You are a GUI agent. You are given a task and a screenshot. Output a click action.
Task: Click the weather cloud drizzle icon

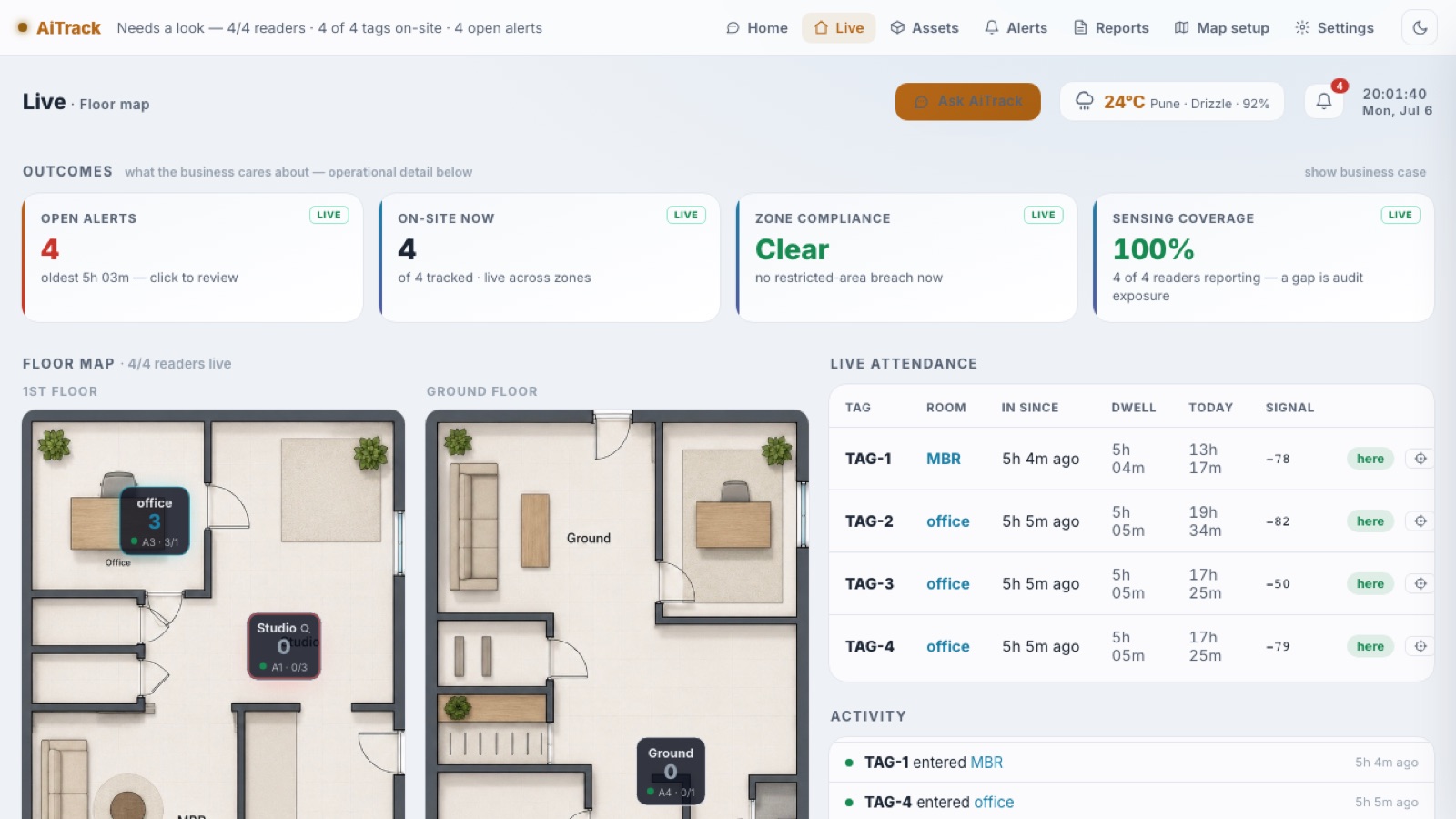tap(1085, 101)
